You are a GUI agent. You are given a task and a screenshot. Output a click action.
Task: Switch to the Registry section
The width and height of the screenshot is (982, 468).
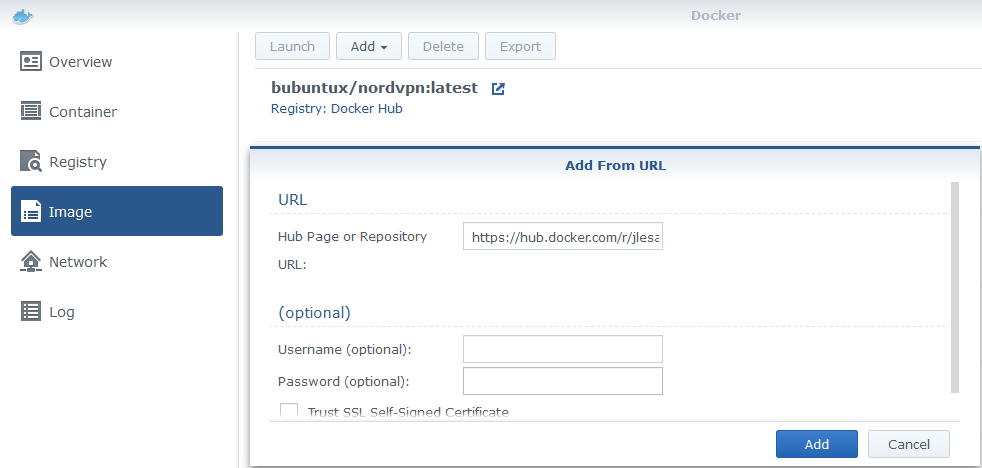coord(116,162)
